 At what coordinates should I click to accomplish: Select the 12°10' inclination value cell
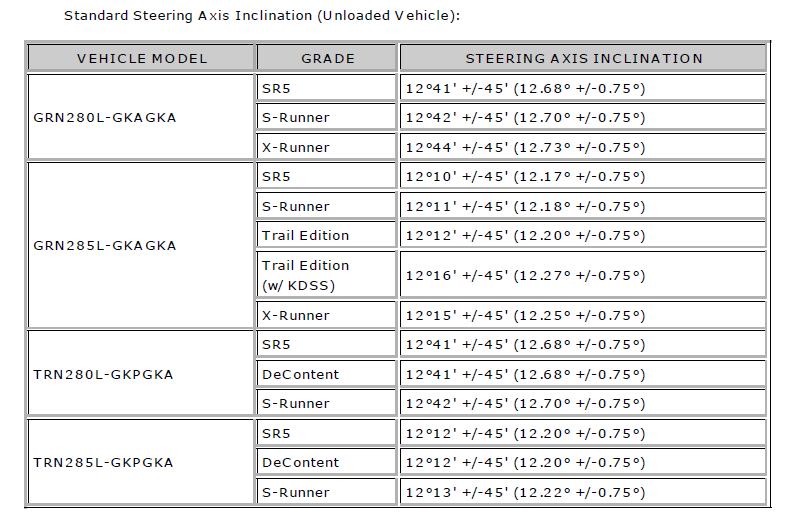click(x=583, y=176)
